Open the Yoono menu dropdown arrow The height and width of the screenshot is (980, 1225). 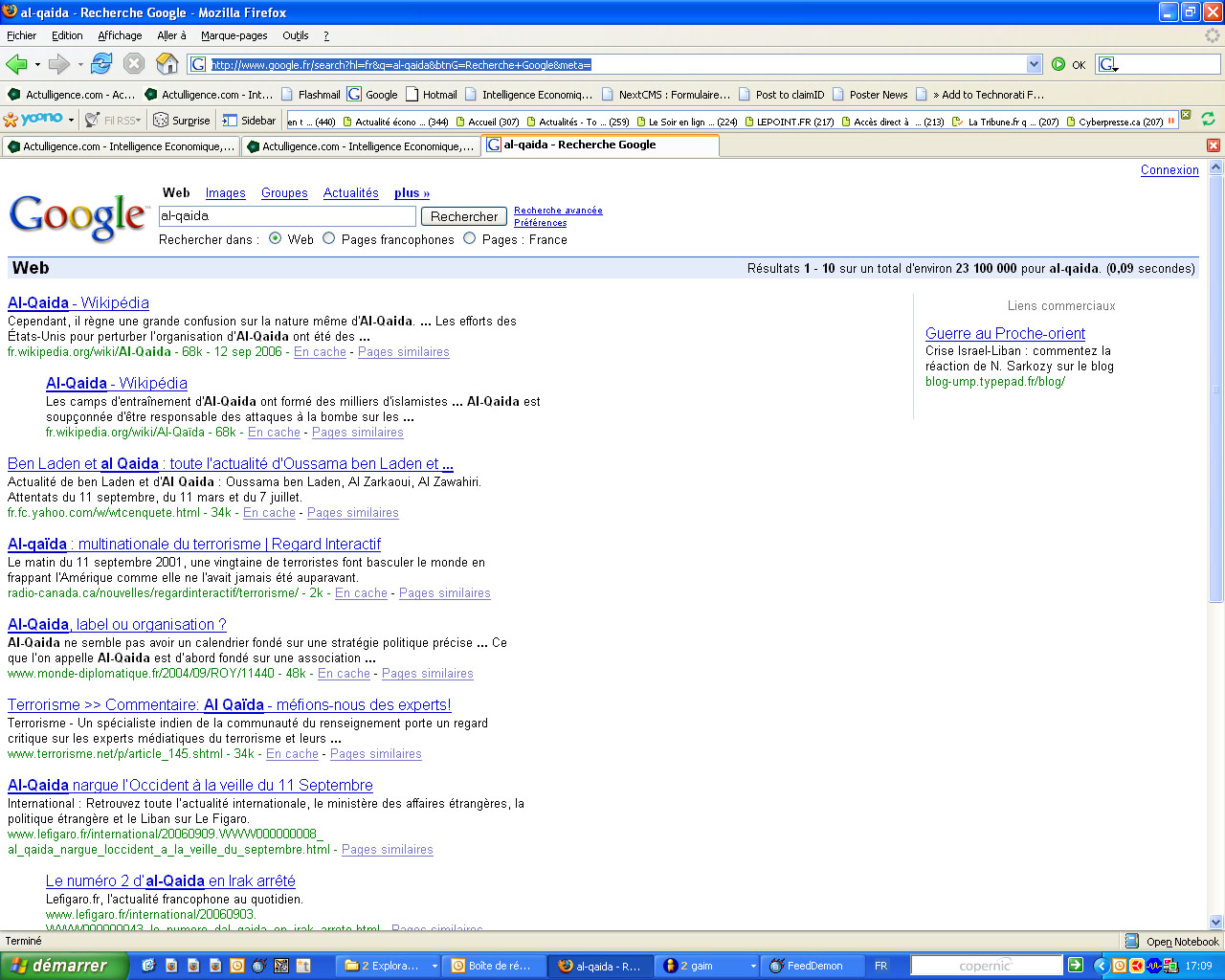point(72,120)
